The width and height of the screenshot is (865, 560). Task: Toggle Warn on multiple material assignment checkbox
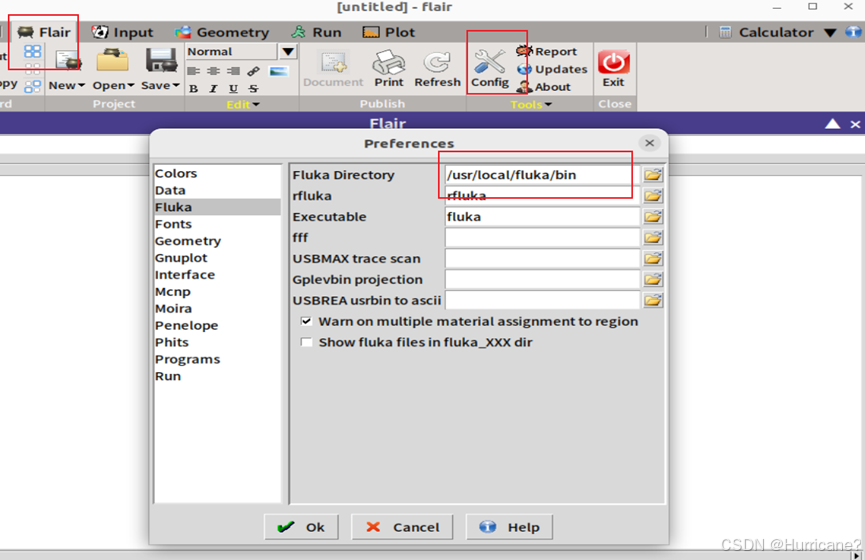pyautogui.click(x=306, y=321)
